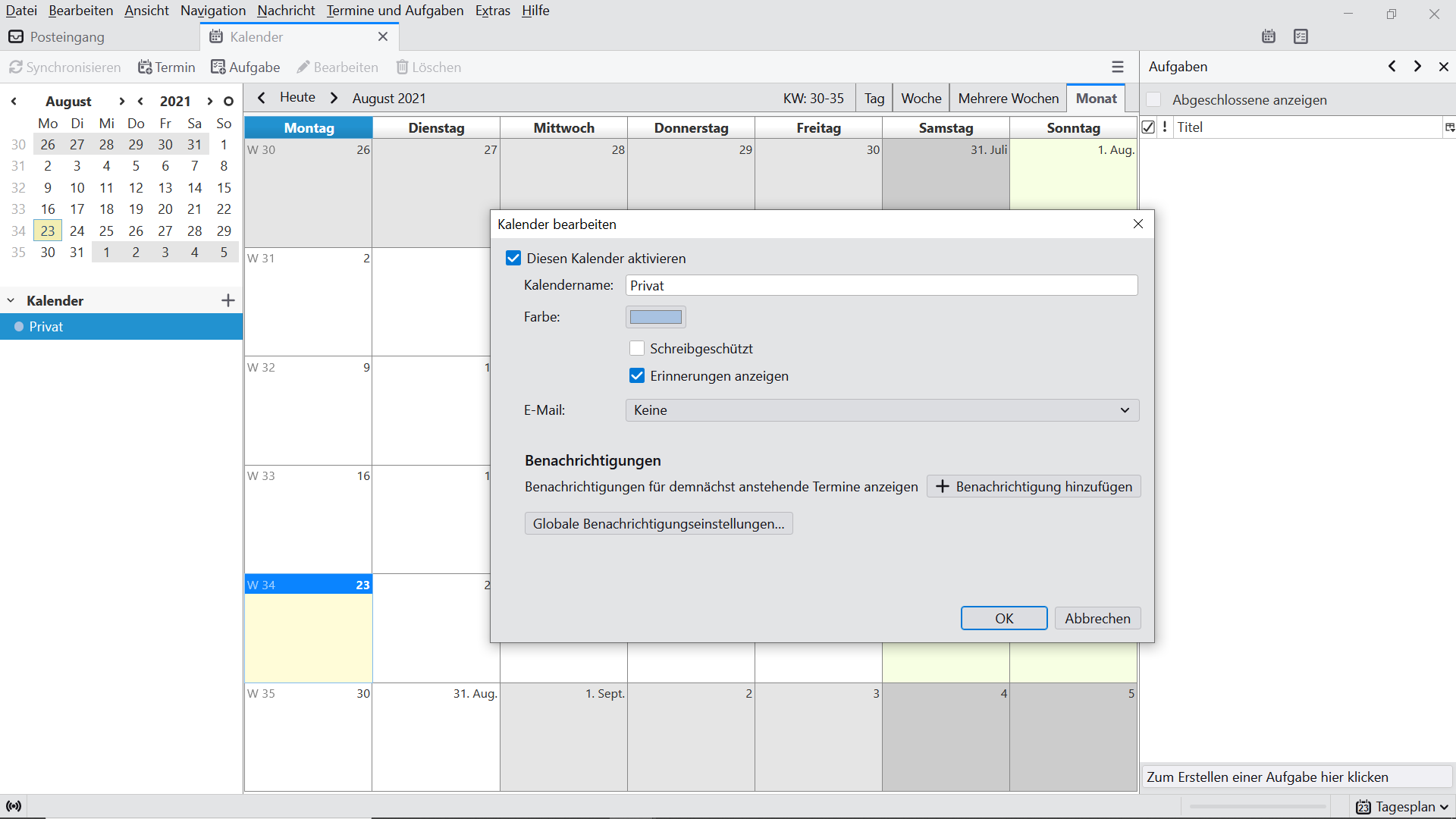Go to next year in mini calendar

coord(209,102)
